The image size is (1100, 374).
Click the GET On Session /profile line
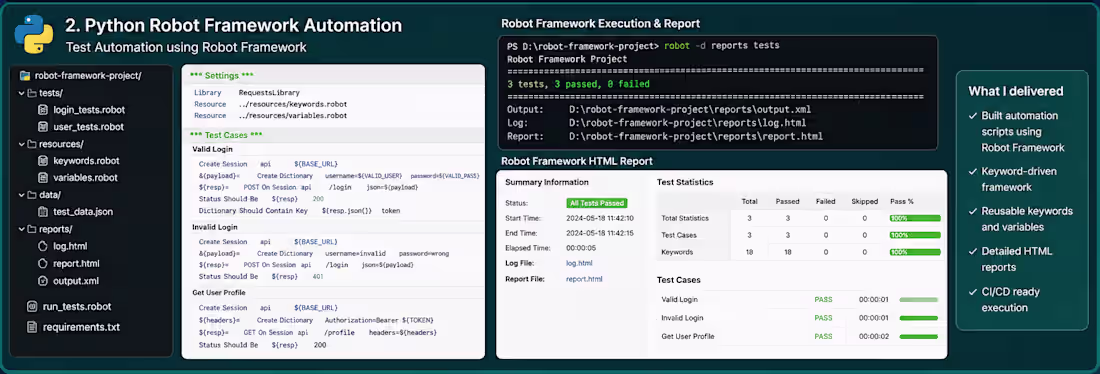[x=318, y=333]
